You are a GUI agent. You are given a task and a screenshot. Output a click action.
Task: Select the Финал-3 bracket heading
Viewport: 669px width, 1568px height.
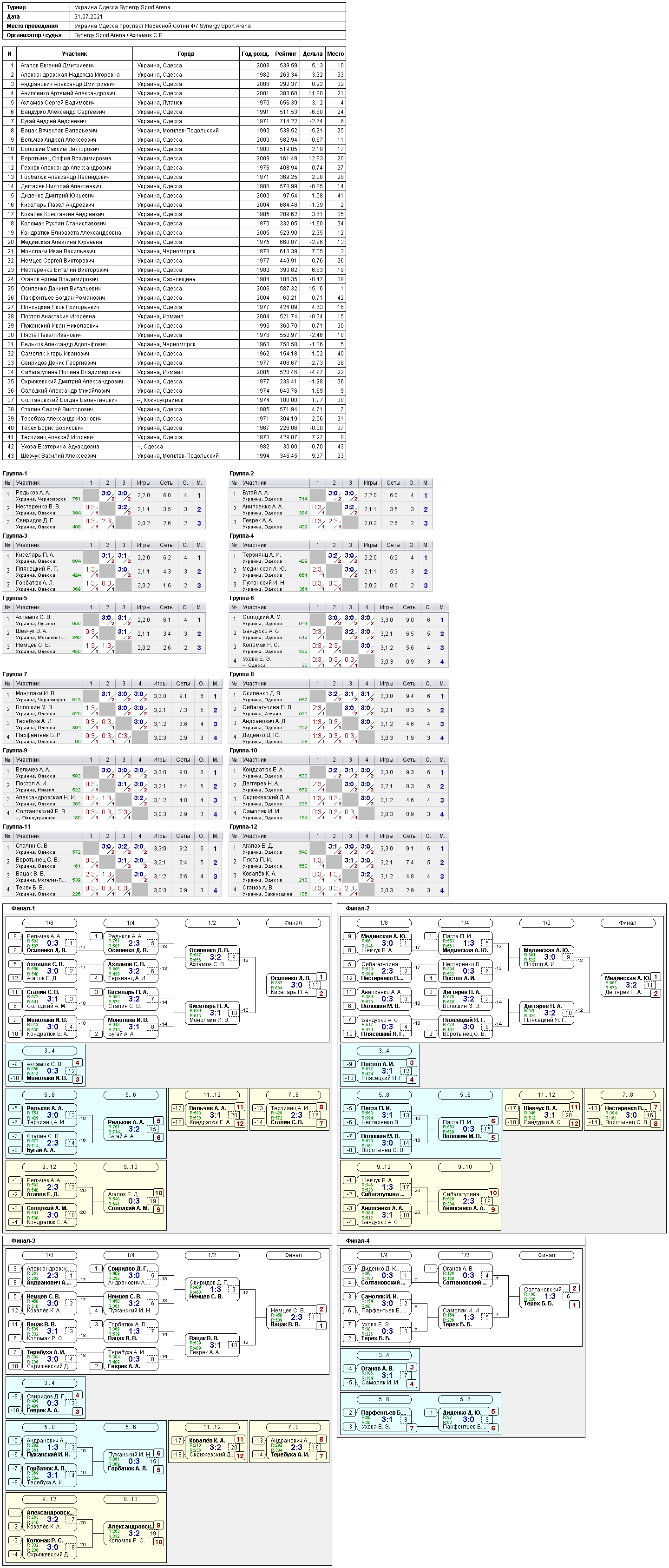[23, 1240]
